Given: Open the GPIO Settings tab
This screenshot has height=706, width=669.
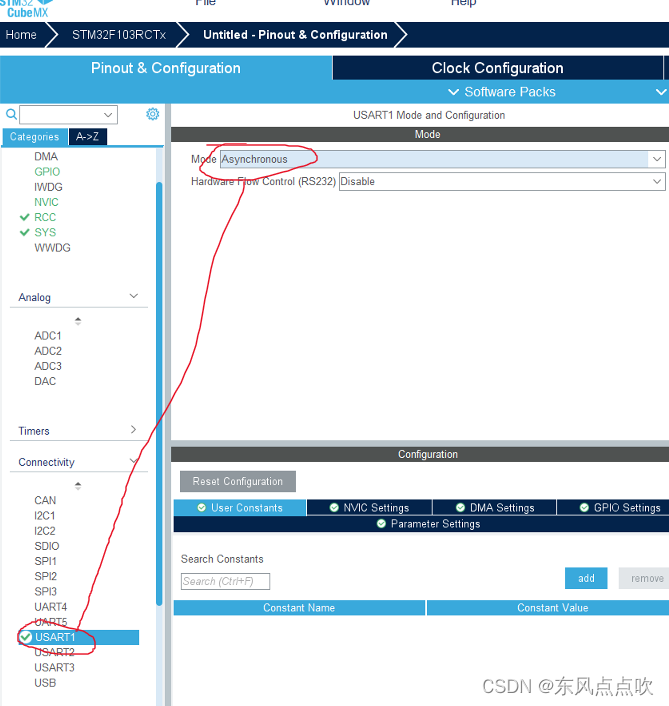Looking at the screenshot, I should [613, 508].
